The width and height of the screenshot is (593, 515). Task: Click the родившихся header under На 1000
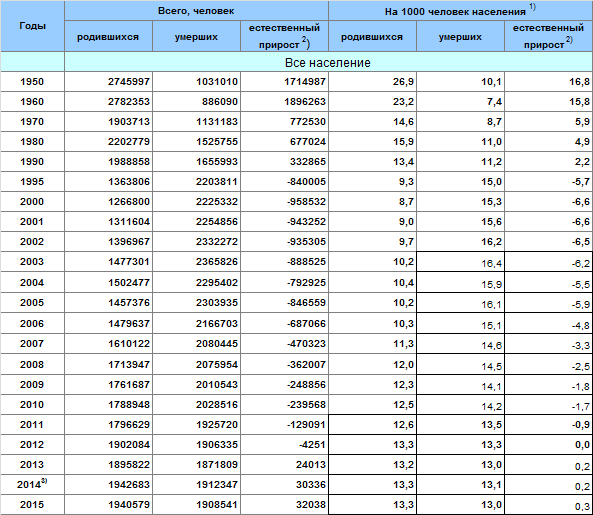pos(373,37)
